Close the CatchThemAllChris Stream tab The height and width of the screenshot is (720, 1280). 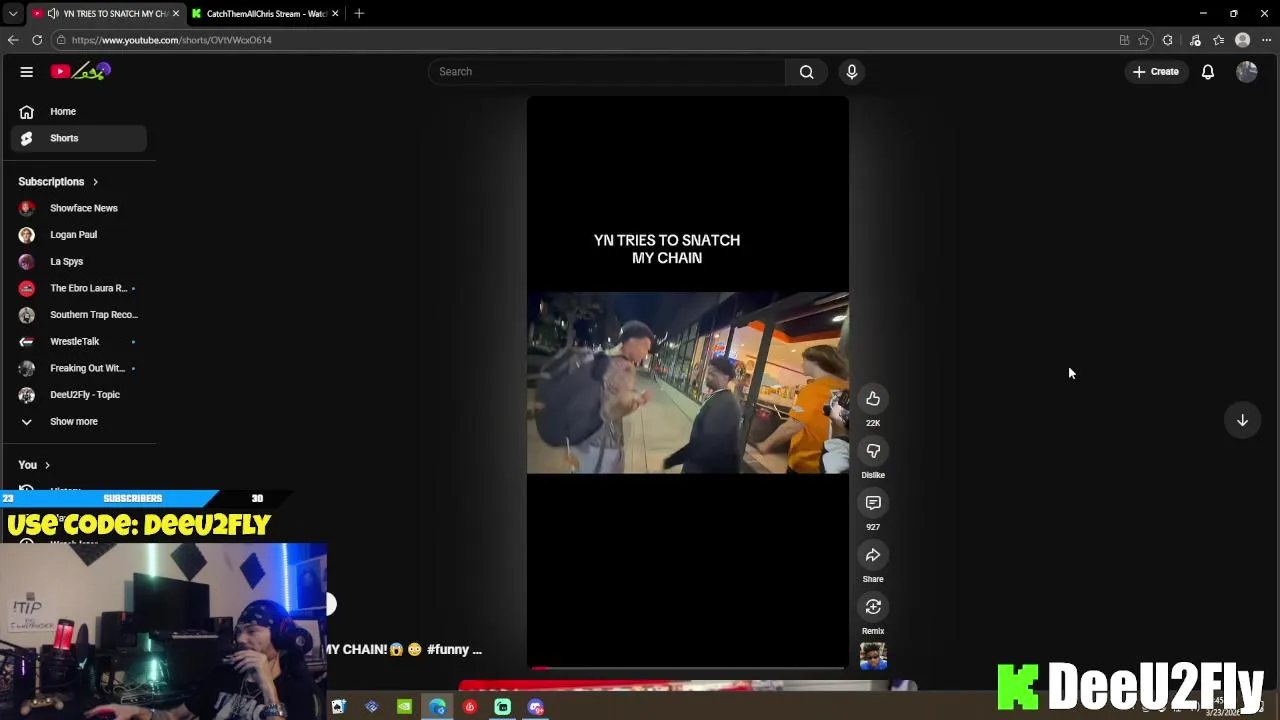[335, 14]
